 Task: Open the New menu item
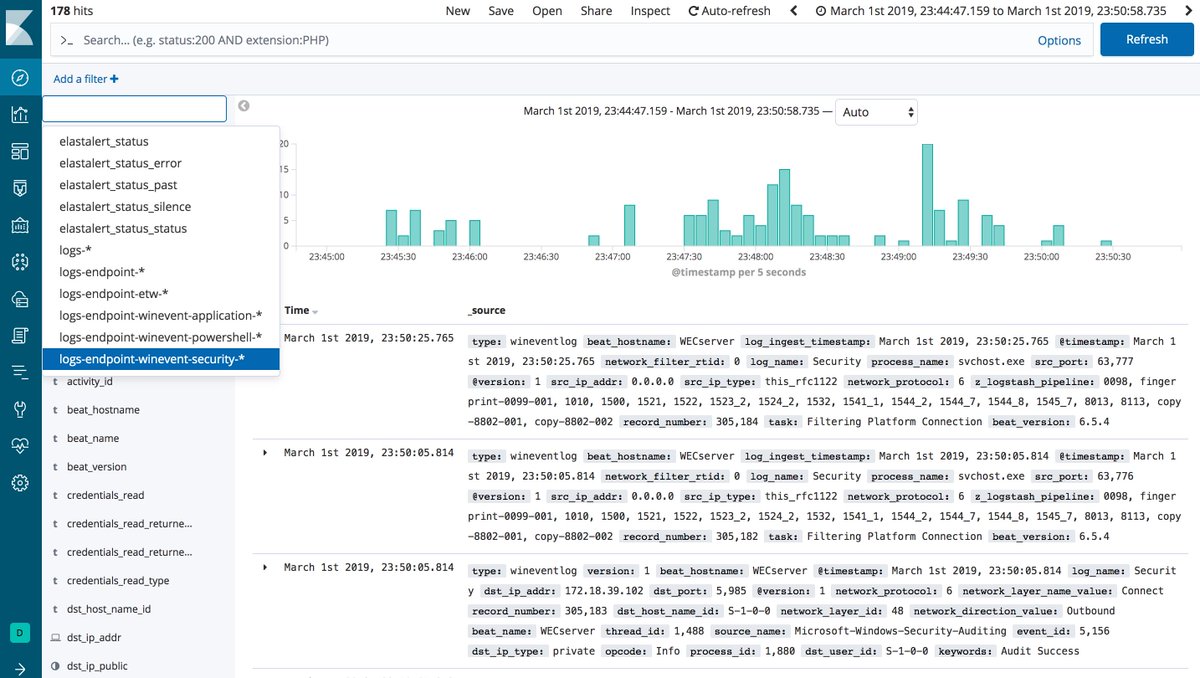(x=458, y=11)
